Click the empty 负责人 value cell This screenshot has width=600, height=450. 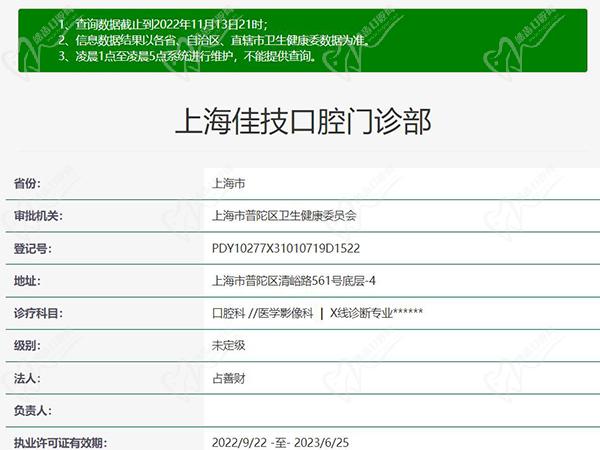[400, 410]
